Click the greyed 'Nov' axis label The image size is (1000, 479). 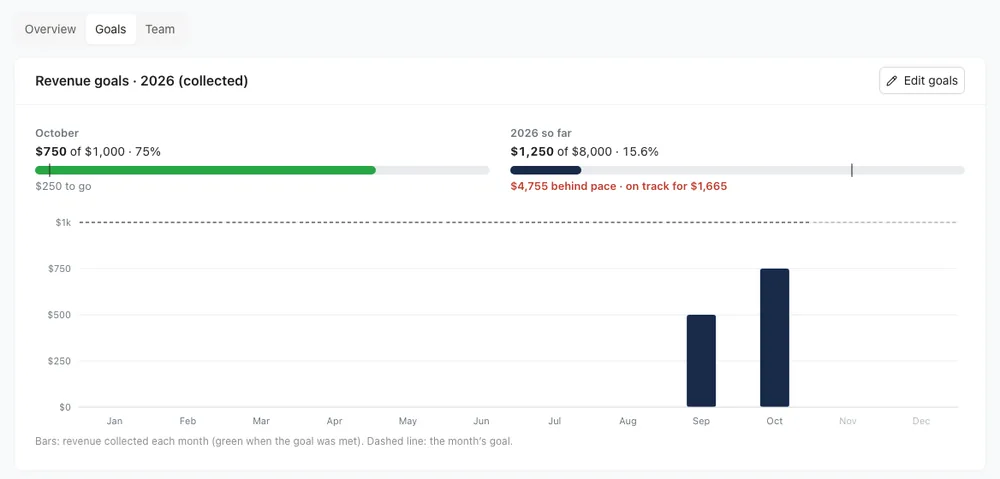(848, 421)
